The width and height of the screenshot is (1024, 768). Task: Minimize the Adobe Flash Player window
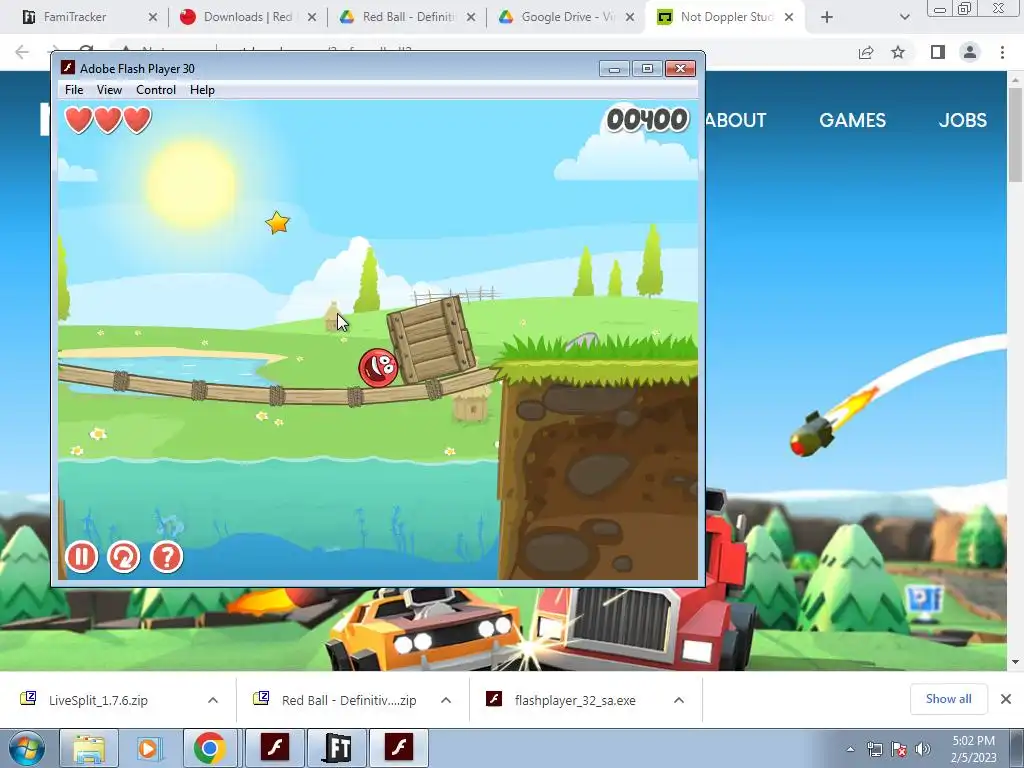[x=614, y=69]
